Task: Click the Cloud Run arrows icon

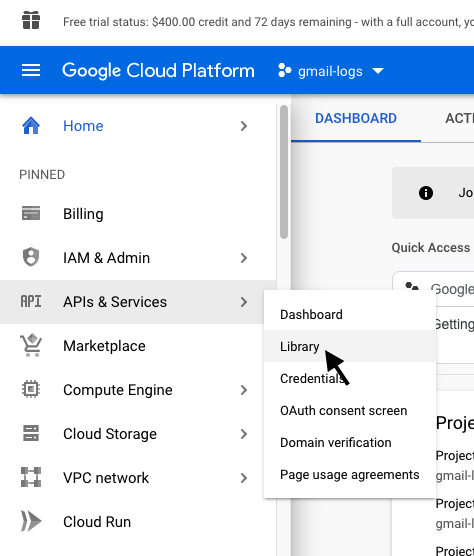Action: [x=31, y=521]
